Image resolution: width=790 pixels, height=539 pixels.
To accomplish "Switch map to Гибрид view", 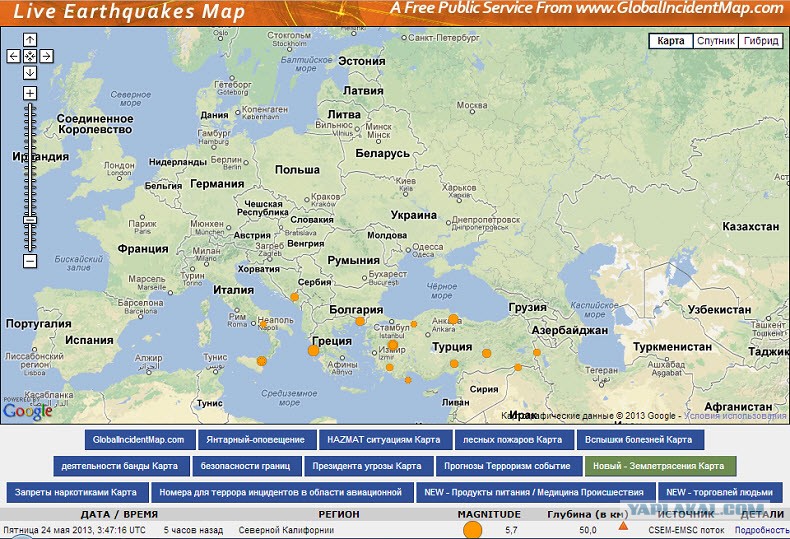I will click(x=761, y=41).
